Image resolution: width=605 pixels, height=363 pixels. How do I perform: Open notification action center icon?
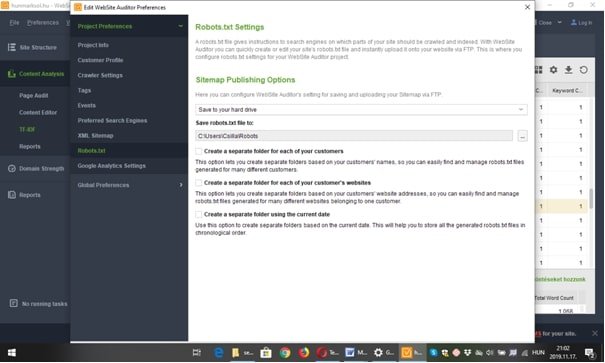pos(589,353)
